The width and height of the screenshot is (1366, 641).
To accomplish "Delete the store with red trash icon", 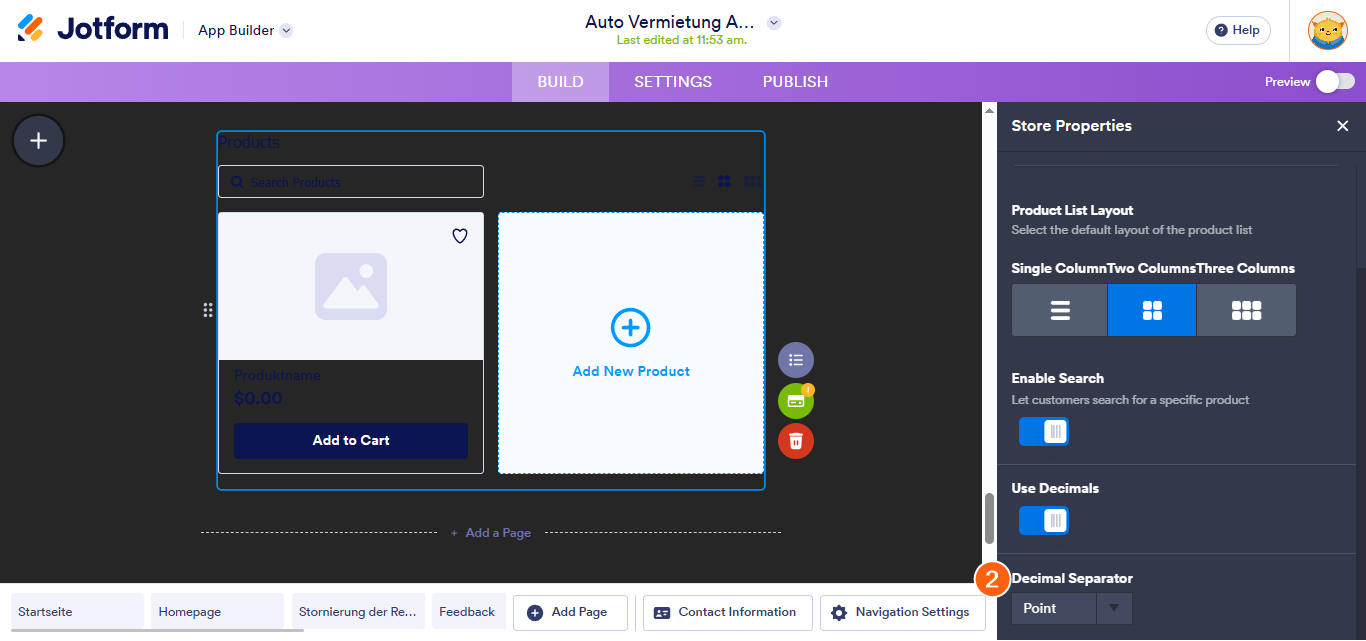I will pyautogui.click(x=796, y=441).
